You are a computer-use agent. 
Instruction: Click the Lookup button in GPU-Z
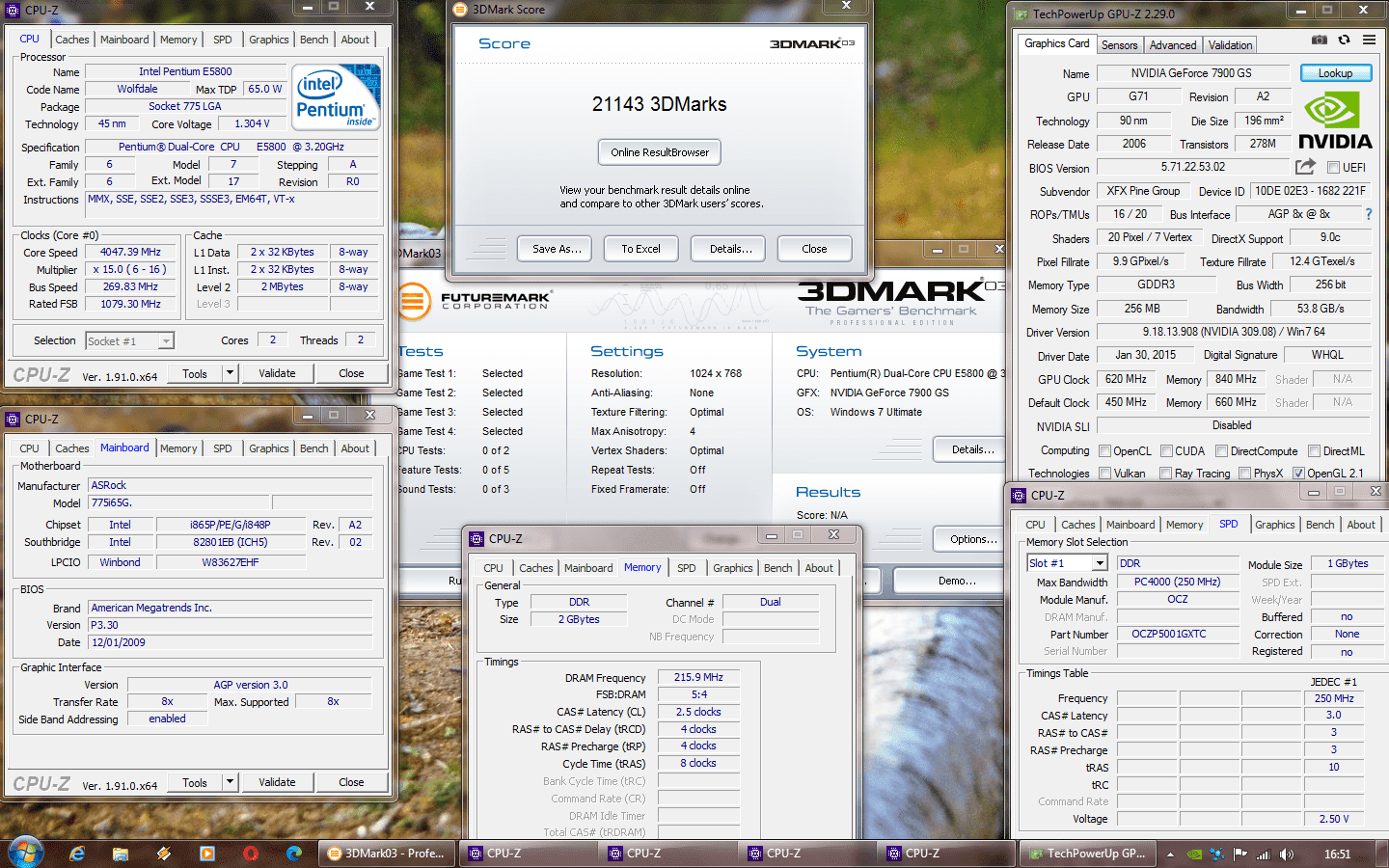[x=1335, y=73]
